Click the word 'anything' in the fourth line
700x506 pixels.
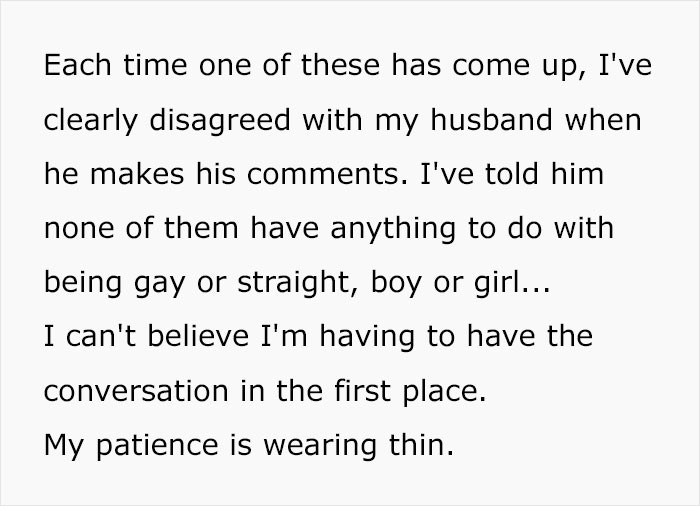393,230
